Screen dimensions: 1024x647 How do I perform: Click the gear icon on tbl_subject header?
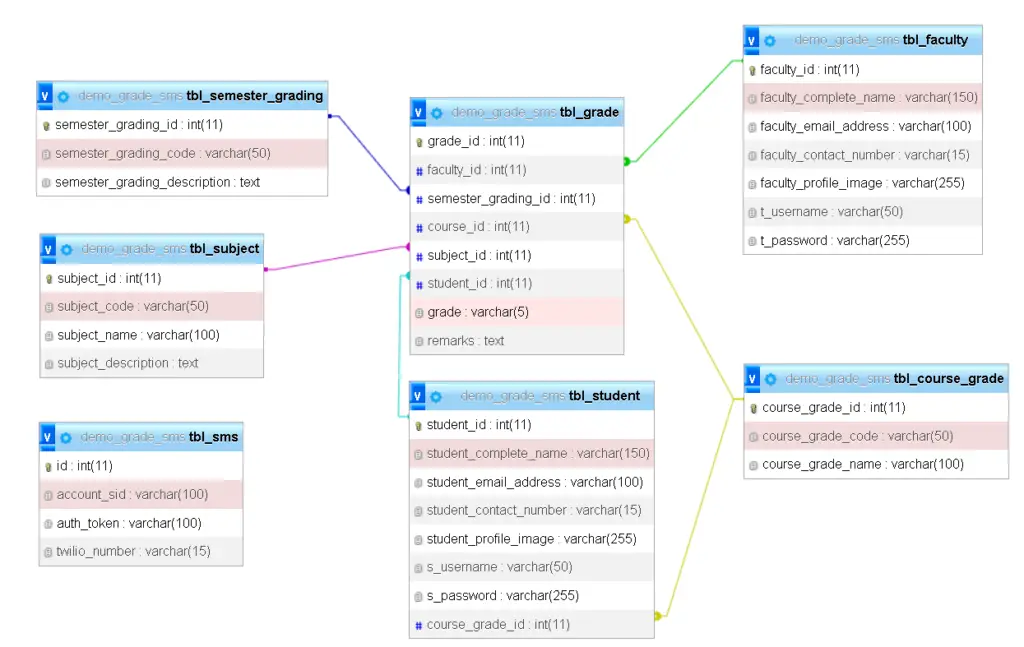point(65,249)
